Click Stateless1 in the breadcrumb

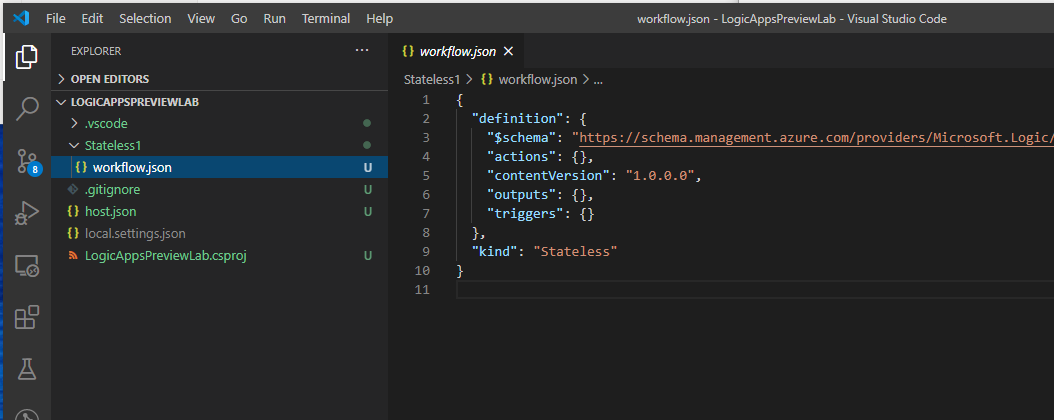[432, 79]
